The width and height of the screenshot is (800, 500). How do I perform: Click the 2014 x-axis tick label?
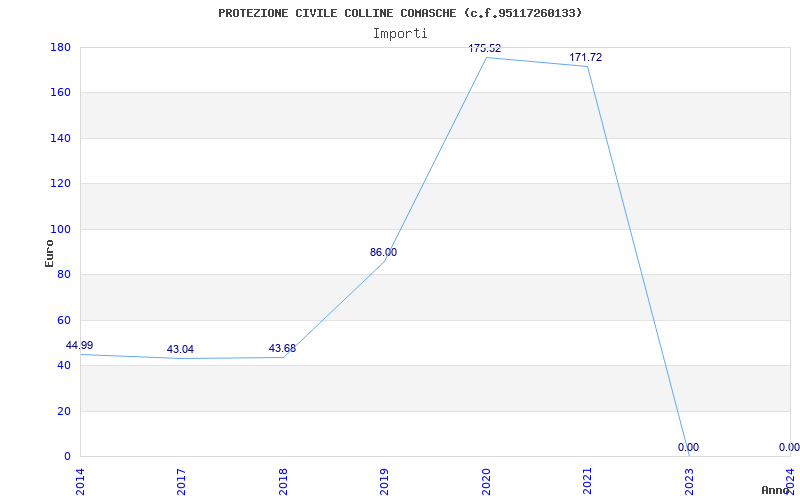tap(81, 479)
